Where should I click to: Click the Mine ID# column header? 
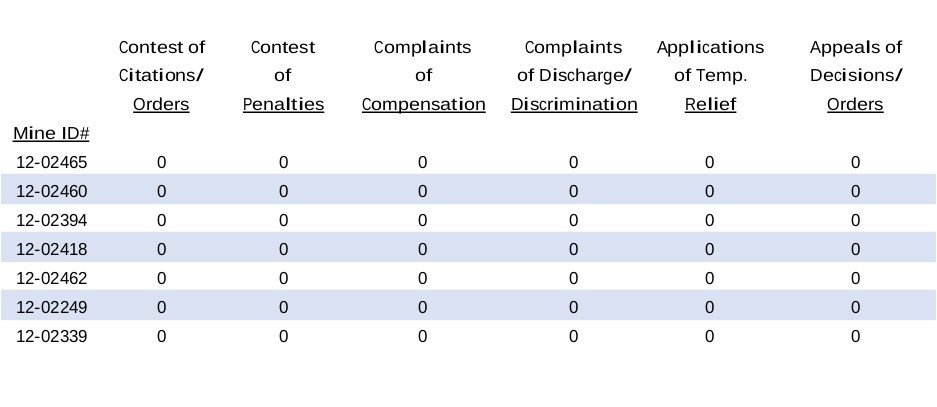(x=51, y=133)
